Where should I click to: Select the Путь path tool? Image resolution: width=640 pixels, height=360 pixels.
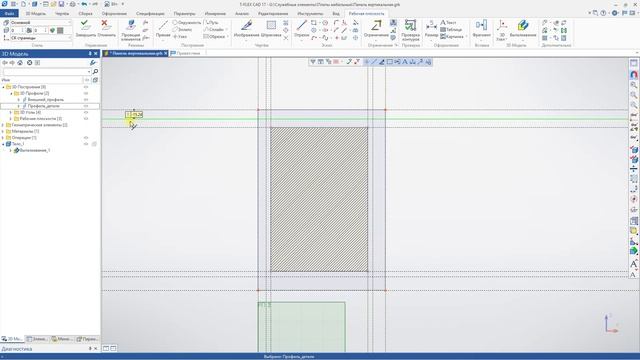click(x=212, y=22)
